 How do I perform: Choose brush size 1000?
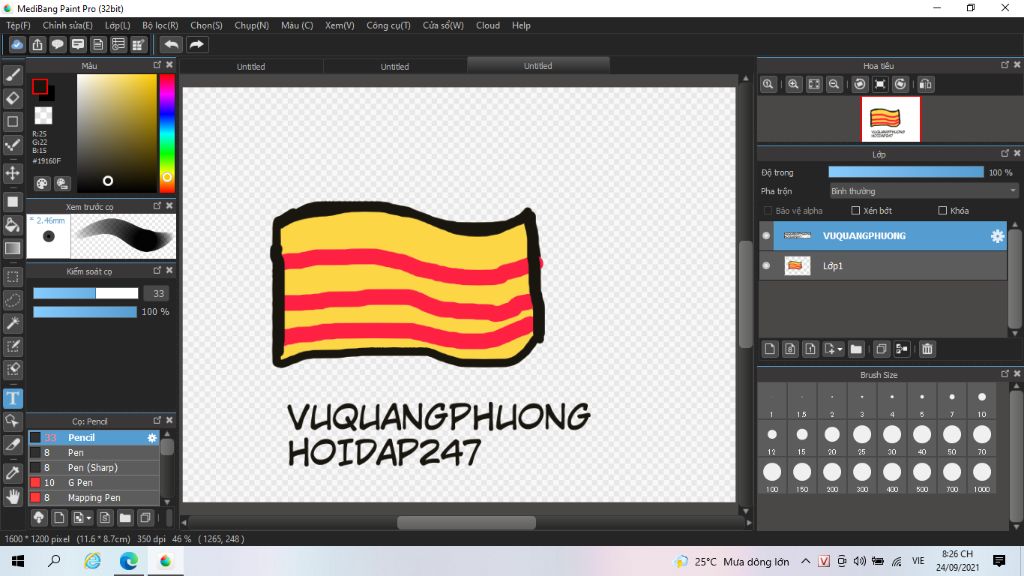pos(982,477)
